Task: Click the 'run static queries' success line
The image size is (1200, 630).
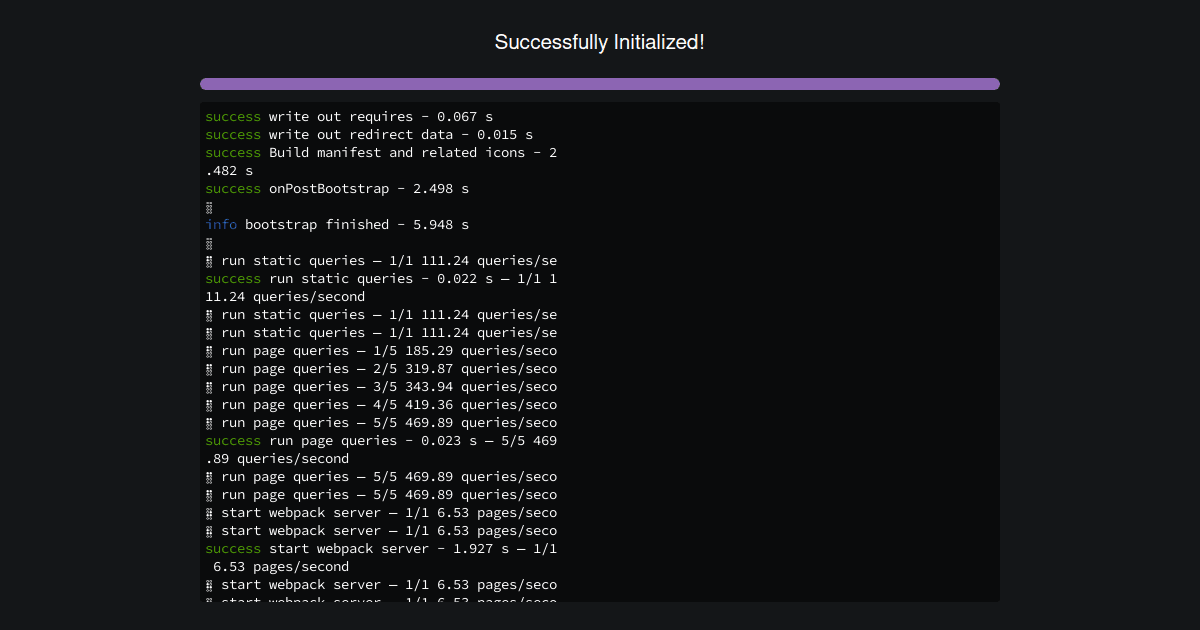Action: (x=380, y=278)
